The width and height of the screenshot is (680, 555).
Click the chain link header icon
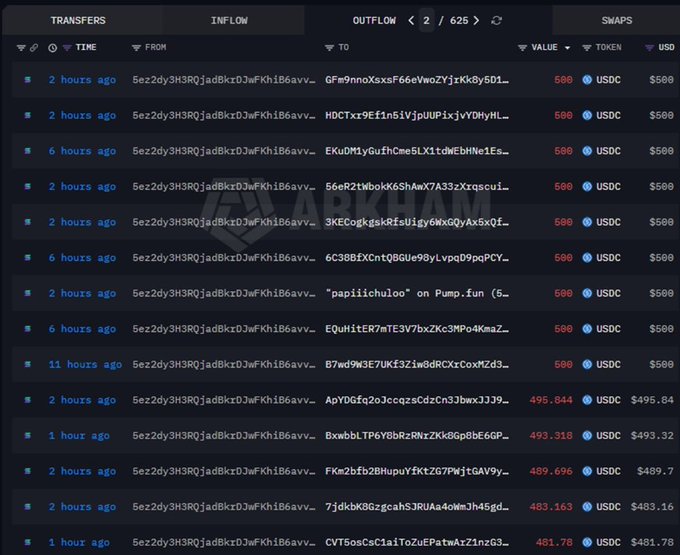(x=34, y=48)
